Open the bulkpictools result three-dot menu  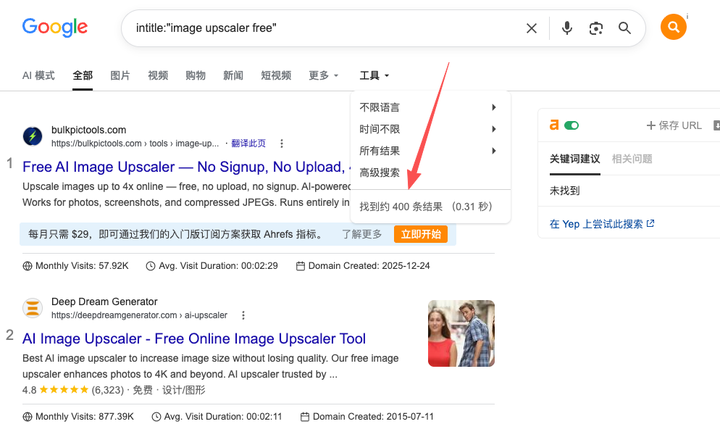281,144
